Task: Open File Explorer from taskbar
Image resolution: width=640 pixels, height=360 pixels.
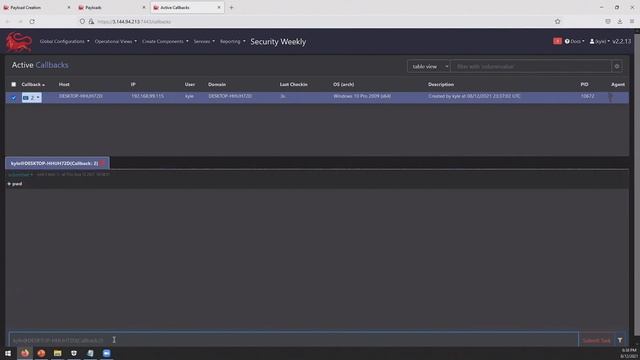Action: (58, 353)
